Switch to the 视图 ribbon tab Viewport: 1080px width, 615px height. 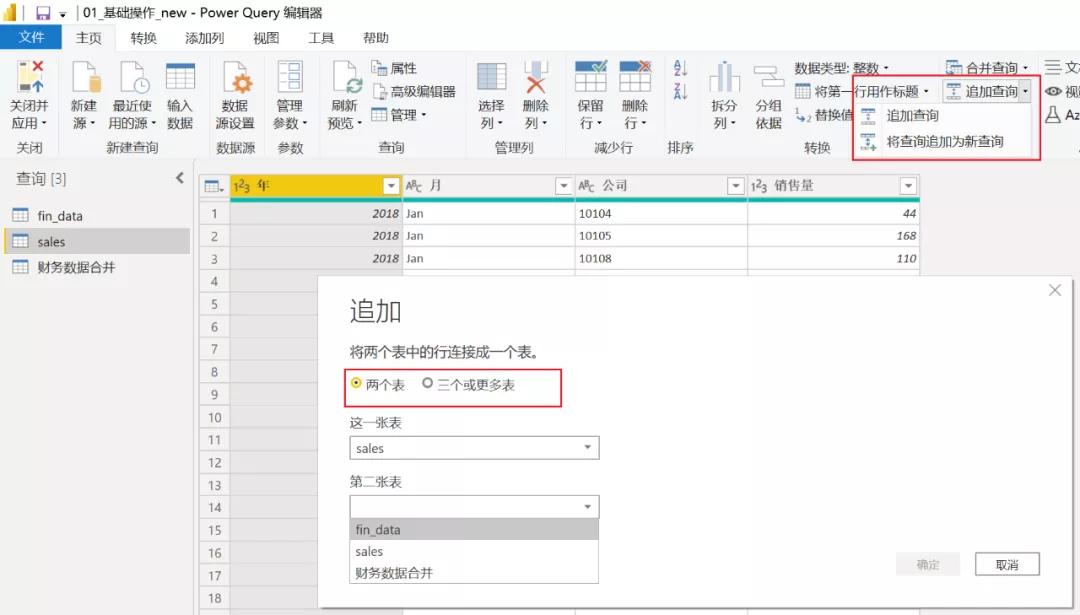[x=266, y=38]
